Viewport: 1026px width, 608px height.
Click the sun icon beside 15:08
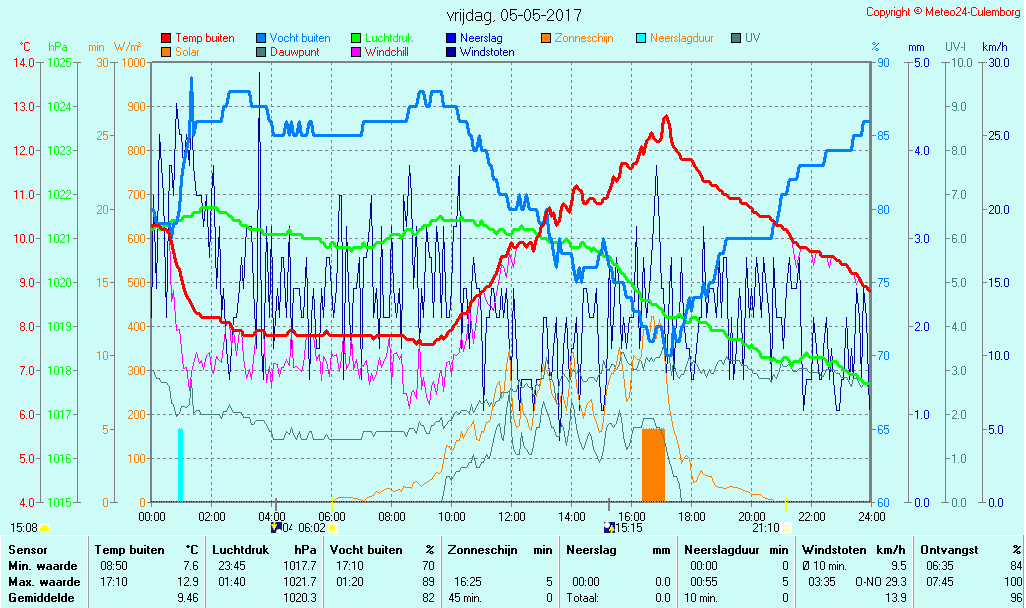pyautogui.click(x=45, y=527)
